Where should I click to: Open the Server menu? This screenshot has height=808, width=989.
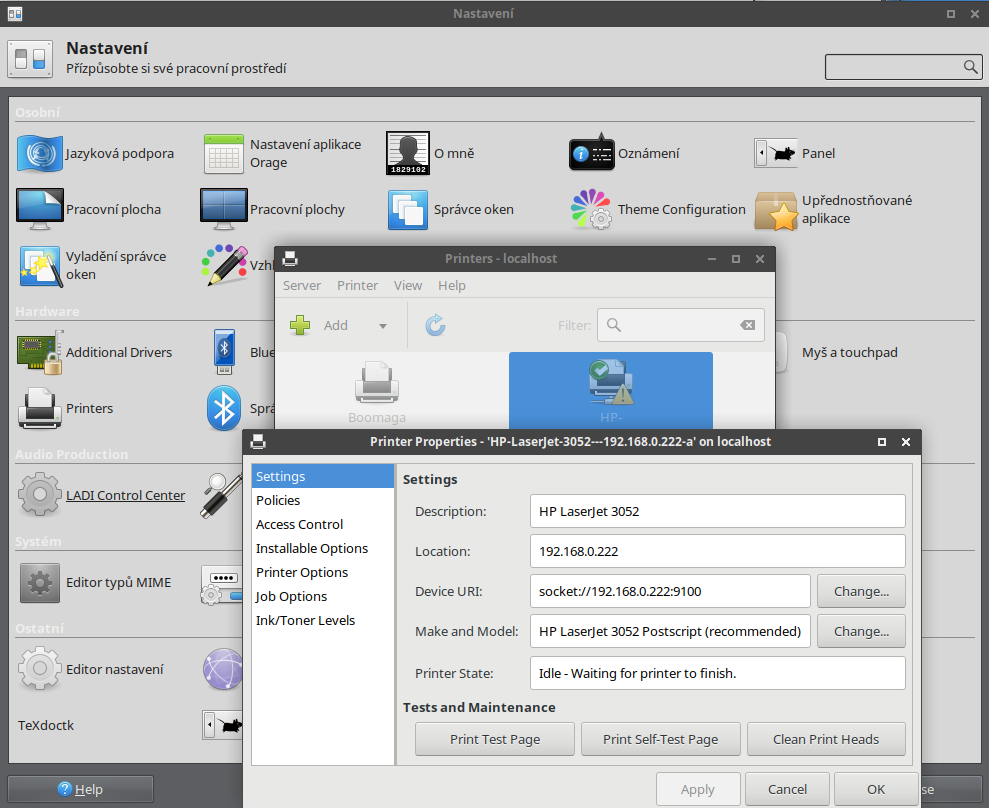(x=301, y=286)
